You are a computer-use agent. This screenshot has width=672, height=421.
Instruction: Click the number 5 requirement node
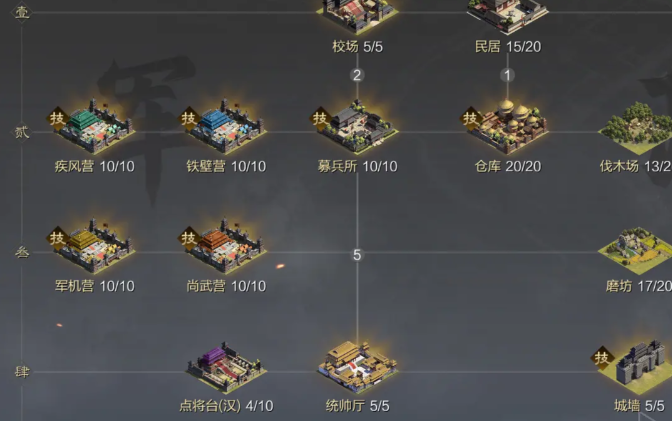pyautogui.click(x=357, y=255)
